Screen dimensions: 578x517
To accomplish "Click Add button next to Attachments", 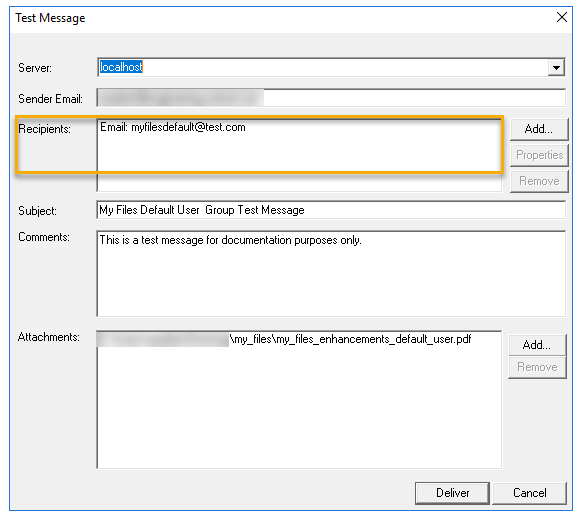I will coord(537,345).
